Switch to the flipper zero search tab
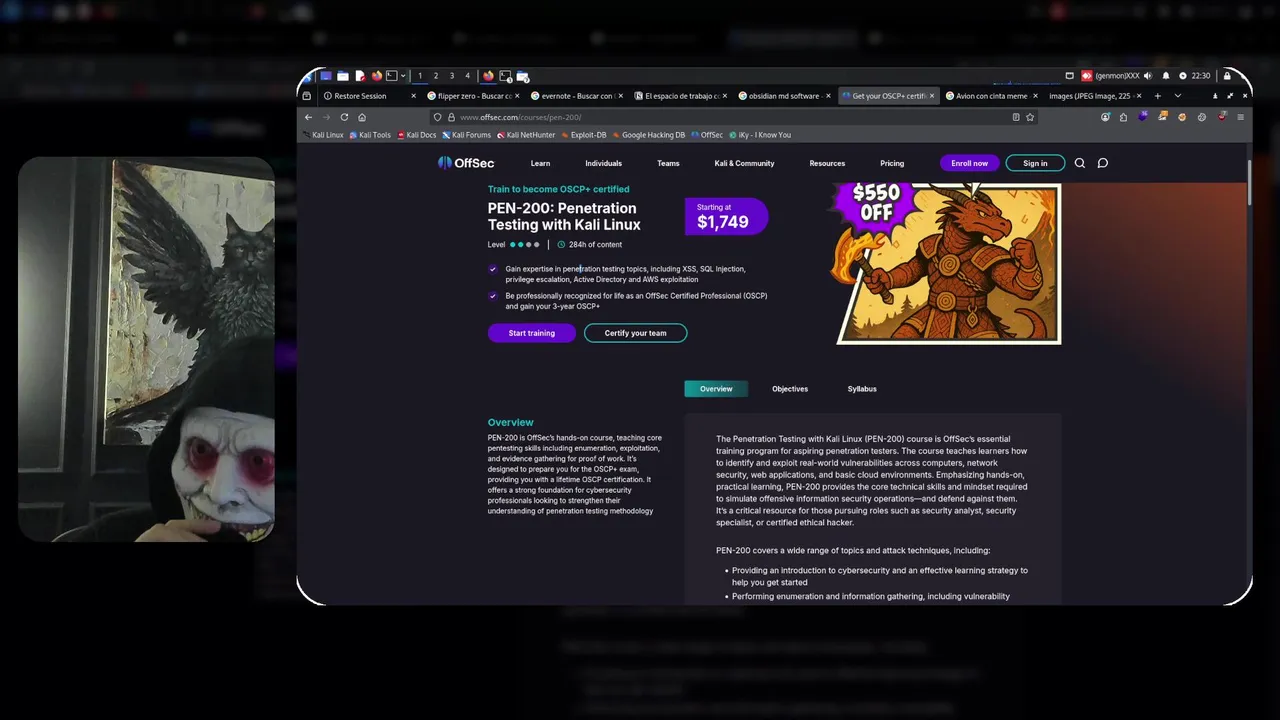 click(475, 96)
